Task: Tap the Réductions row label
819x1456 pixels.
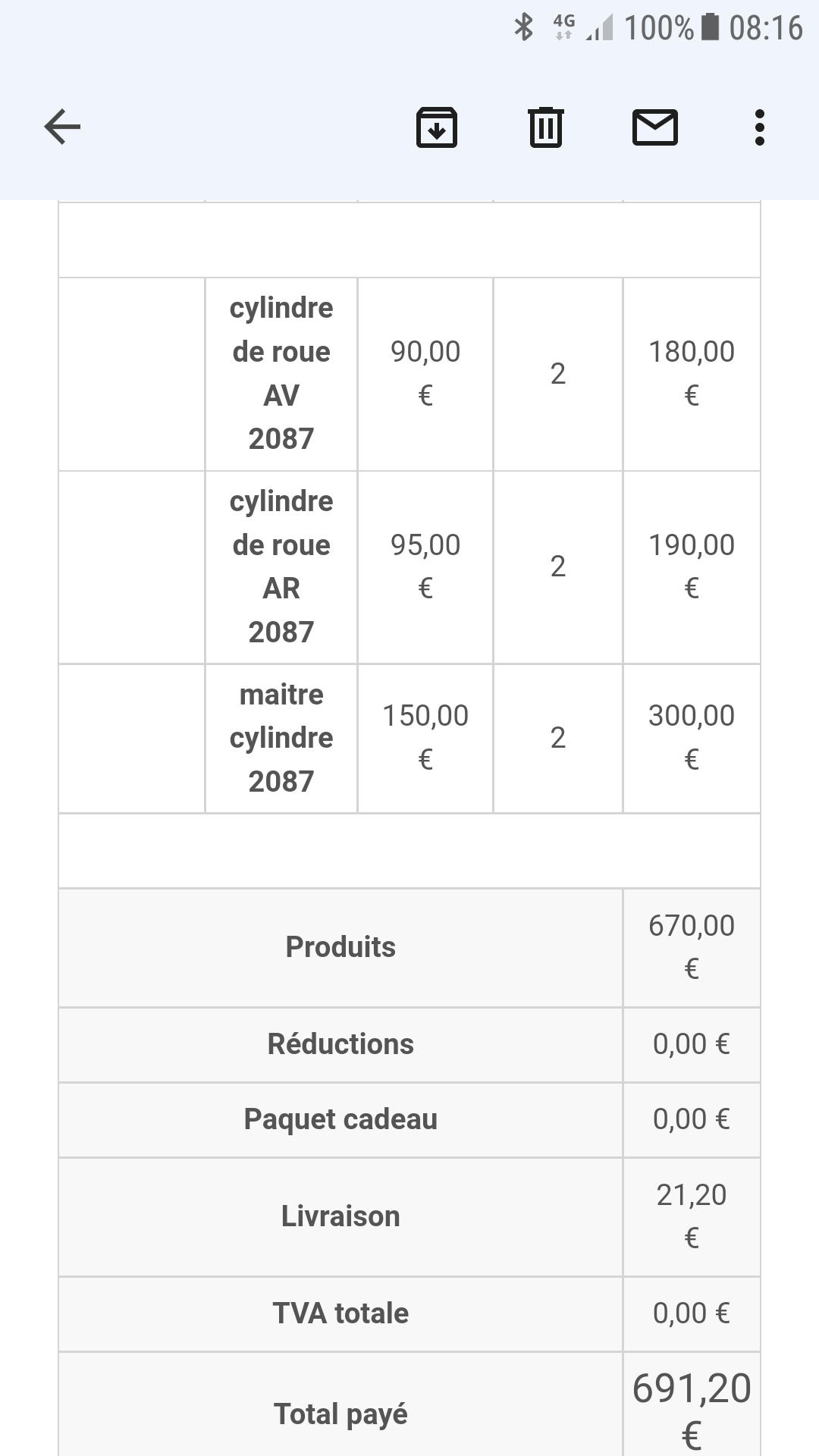Action: pos(340,1043)
